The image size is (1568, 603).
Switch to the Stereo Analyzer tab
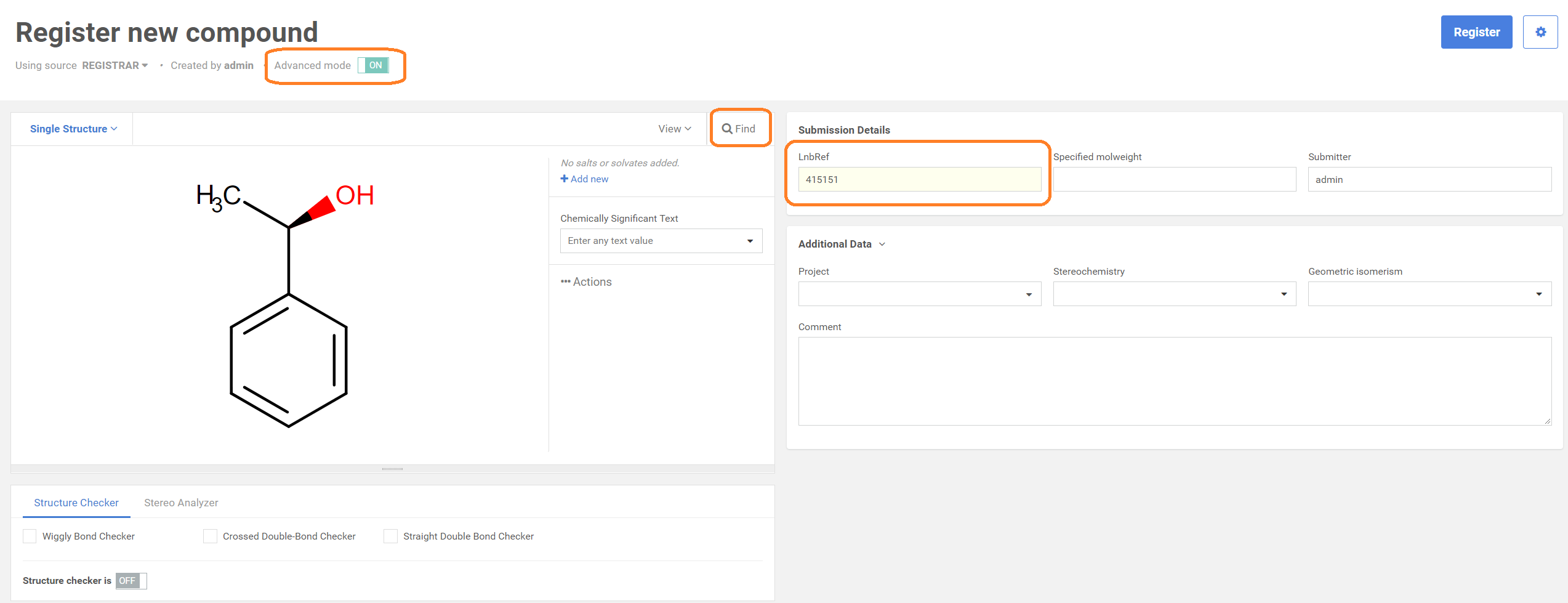tap(181, 503)
